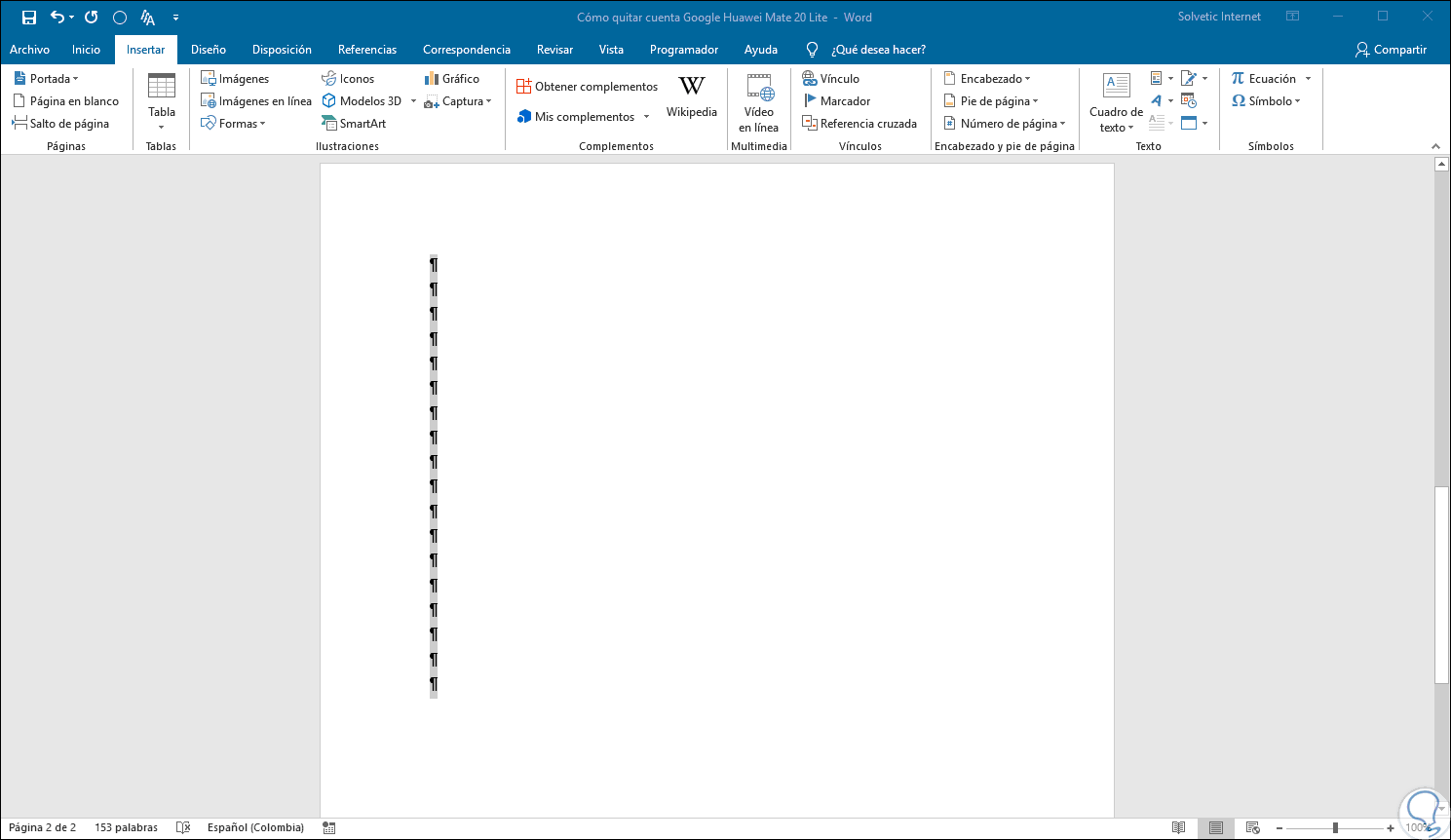The width and height of the screenshot is (1451, 840).
Task: Click the zoom slider handle
Action: tap(1335, 827)
